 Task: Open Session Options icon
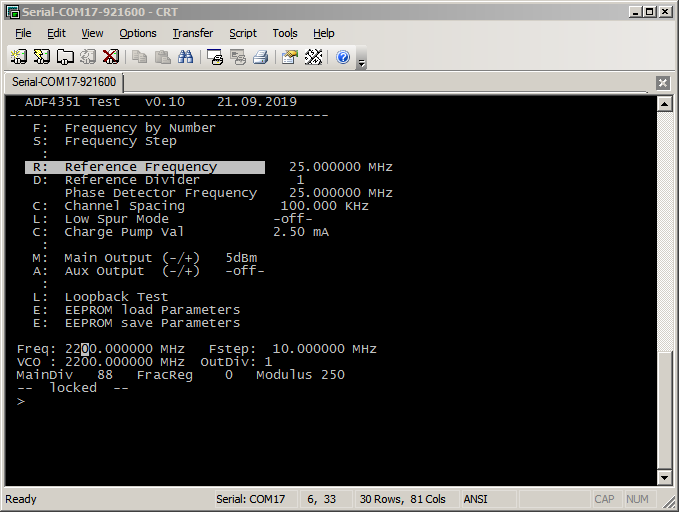pyautogui.click(x=290, y=57)
